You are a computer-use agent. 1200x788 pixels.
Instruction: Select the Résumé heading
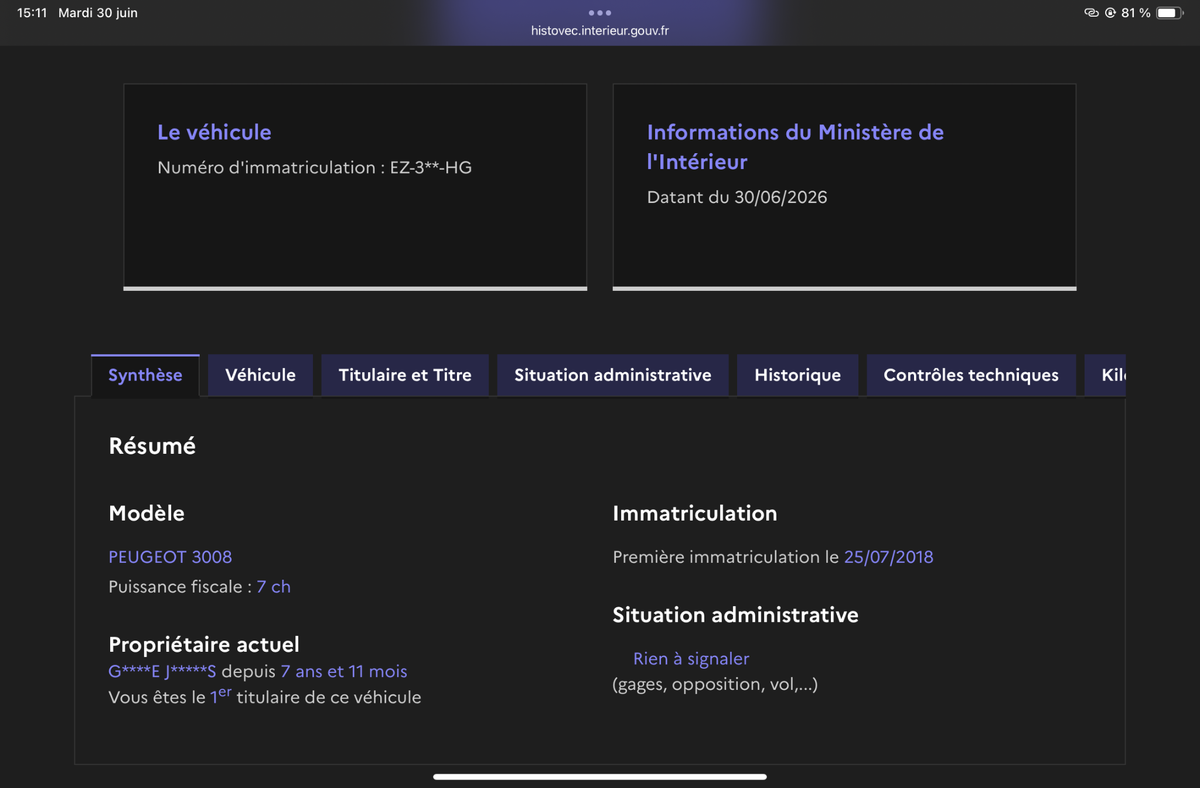[152, 446]
